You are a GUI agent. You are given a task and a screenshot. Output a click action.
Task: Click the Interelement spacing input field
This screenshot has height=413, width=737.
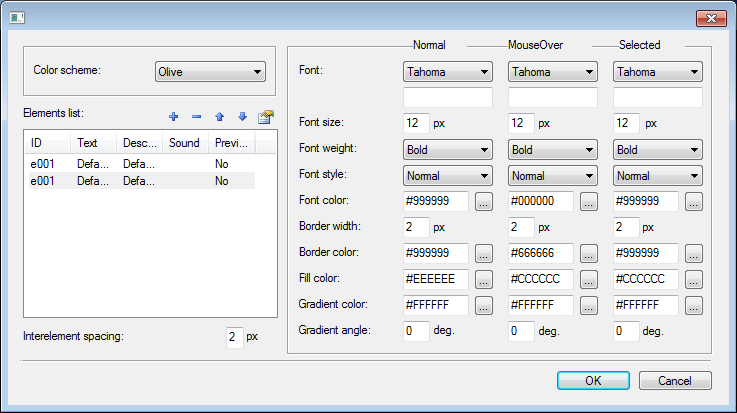pos(234,337)
